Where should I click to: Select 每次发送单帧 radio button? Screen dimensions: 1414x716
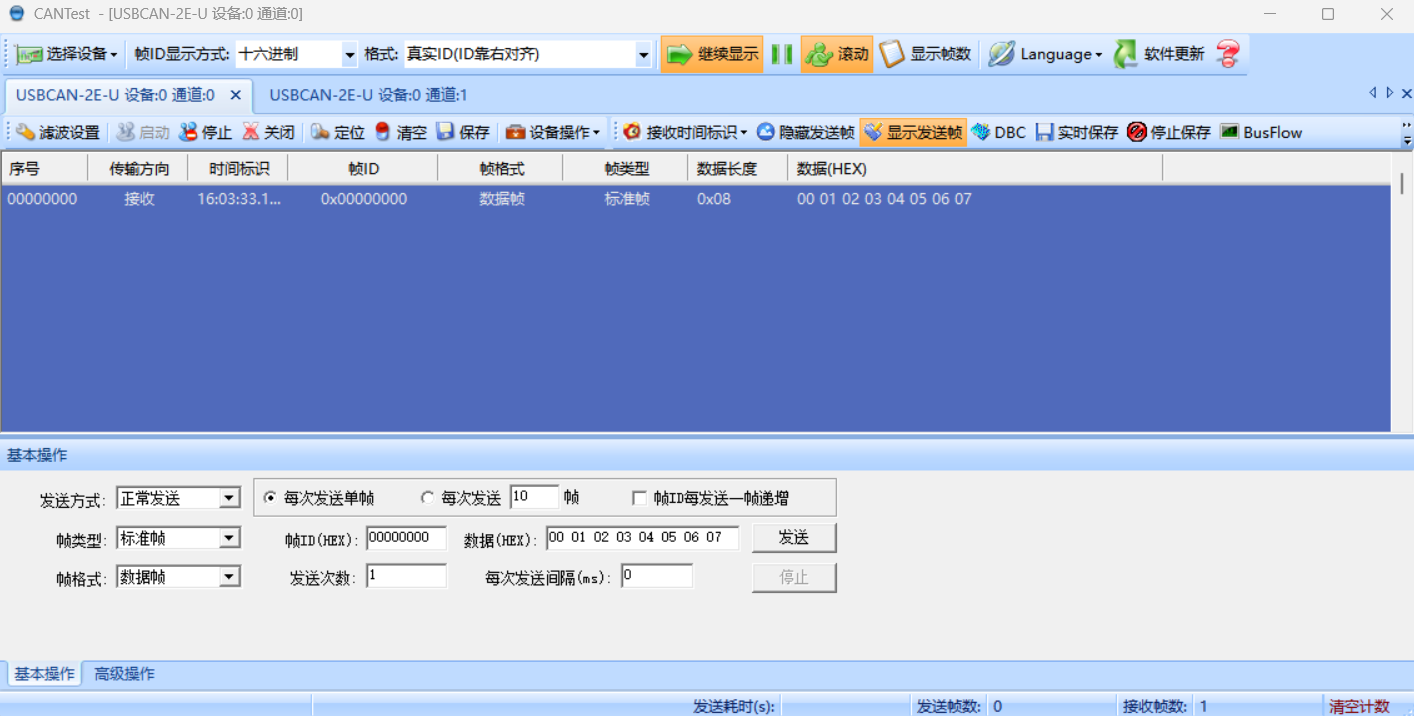270,497
